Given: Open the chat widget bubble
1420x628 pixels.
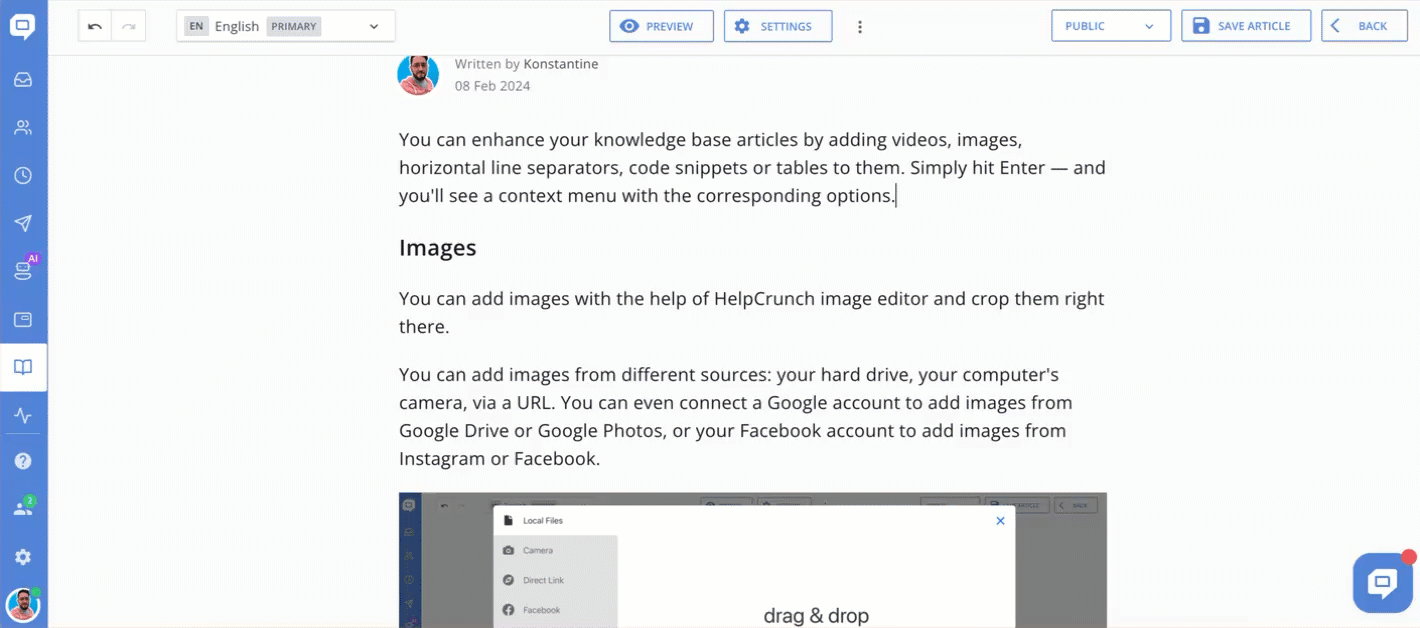Looking at the screenshot, I should click(1382, 582).
